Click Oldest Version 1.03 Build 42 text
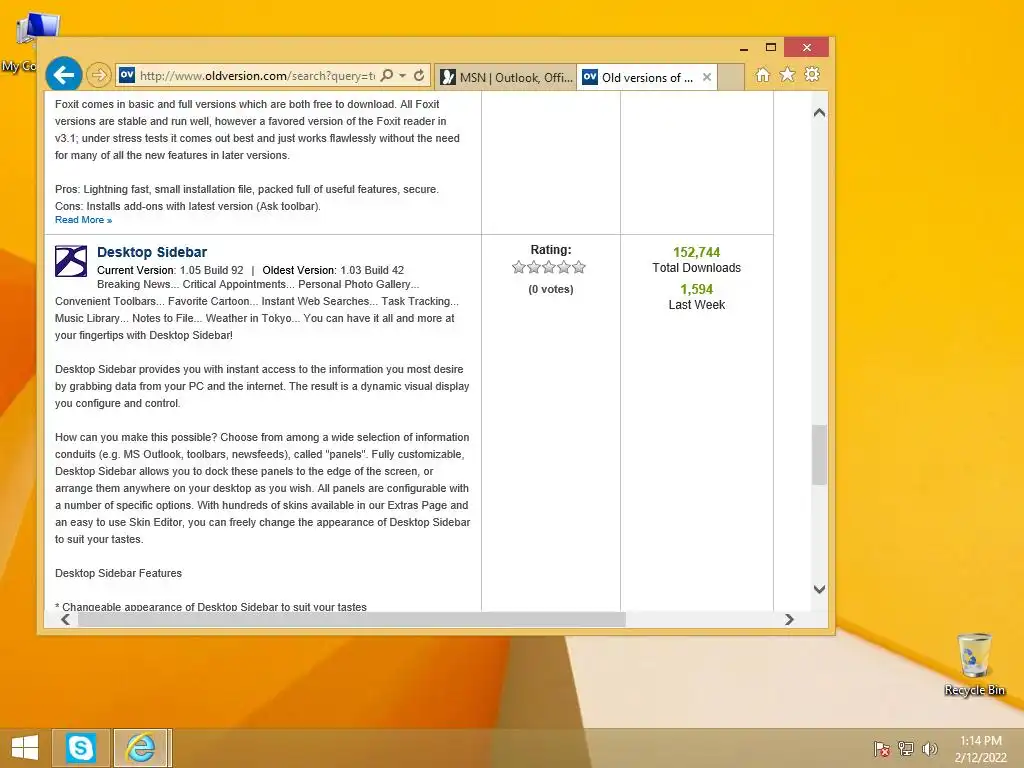The image size is (1024, 768). pos(333,270)
